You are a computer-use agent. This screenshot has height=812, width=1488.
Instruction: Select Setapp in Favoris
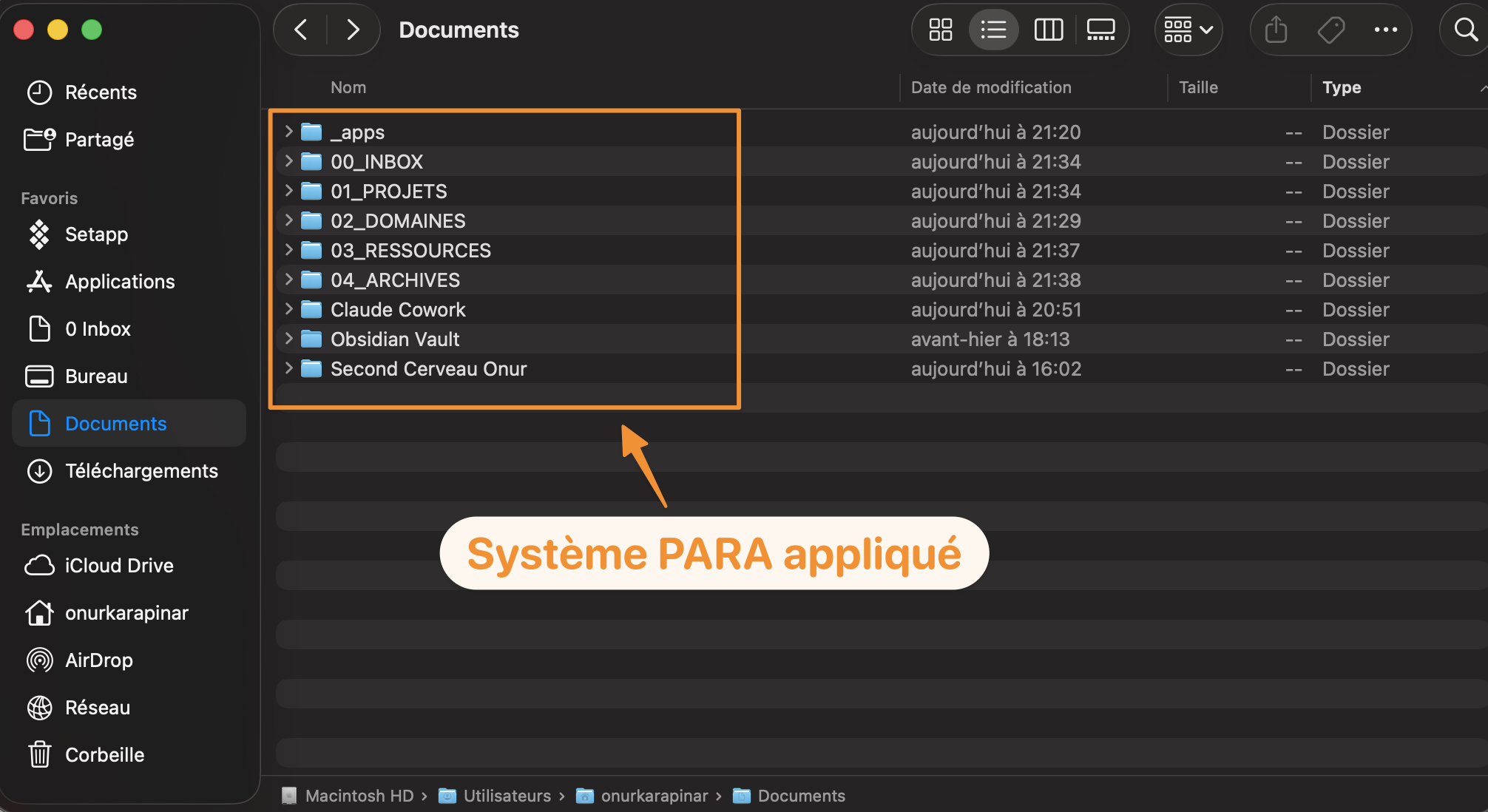pyautogui.click(x=129, y=234)
